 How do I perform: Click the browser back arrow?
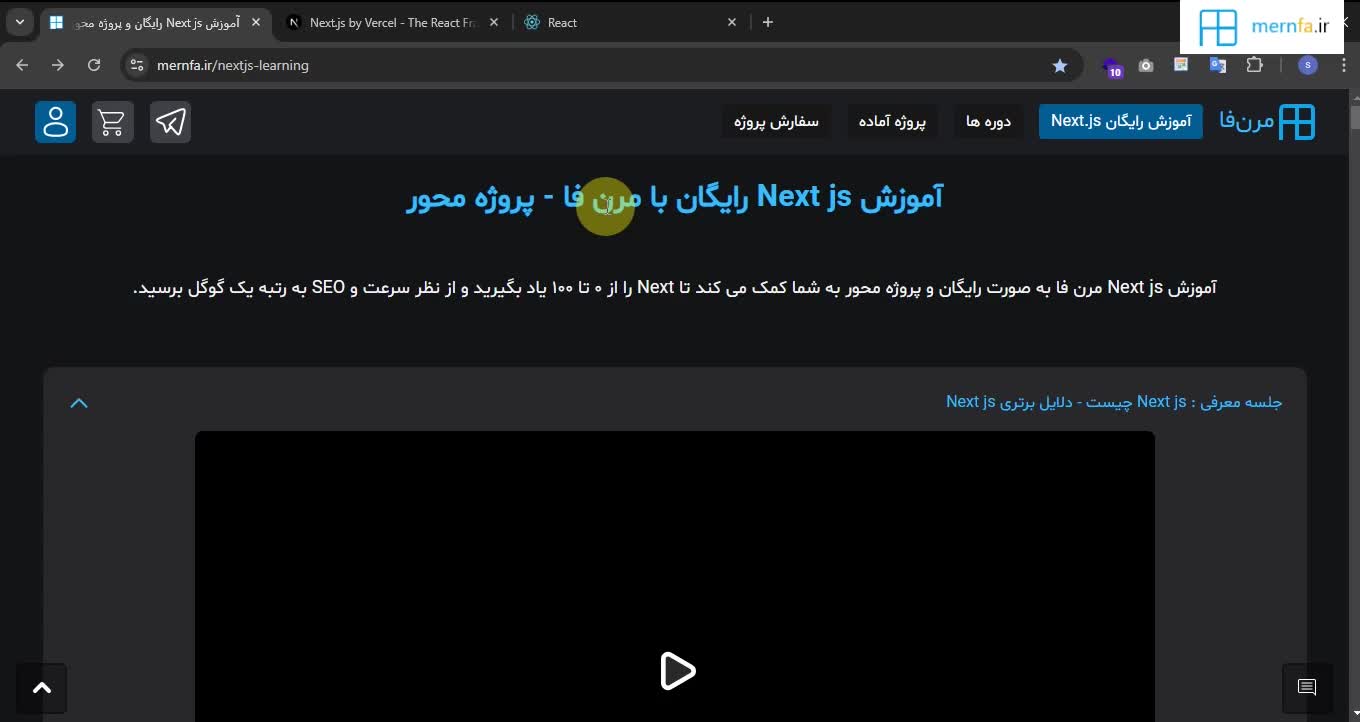[22, 65]
